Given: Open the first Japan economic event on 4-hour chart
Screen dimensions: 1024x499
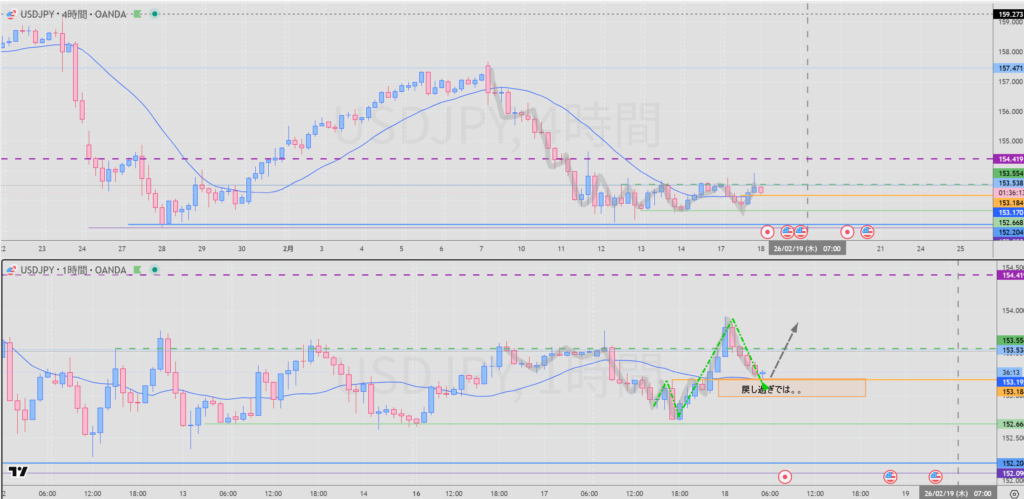Looking at the screenshot, I should point(766,231).
